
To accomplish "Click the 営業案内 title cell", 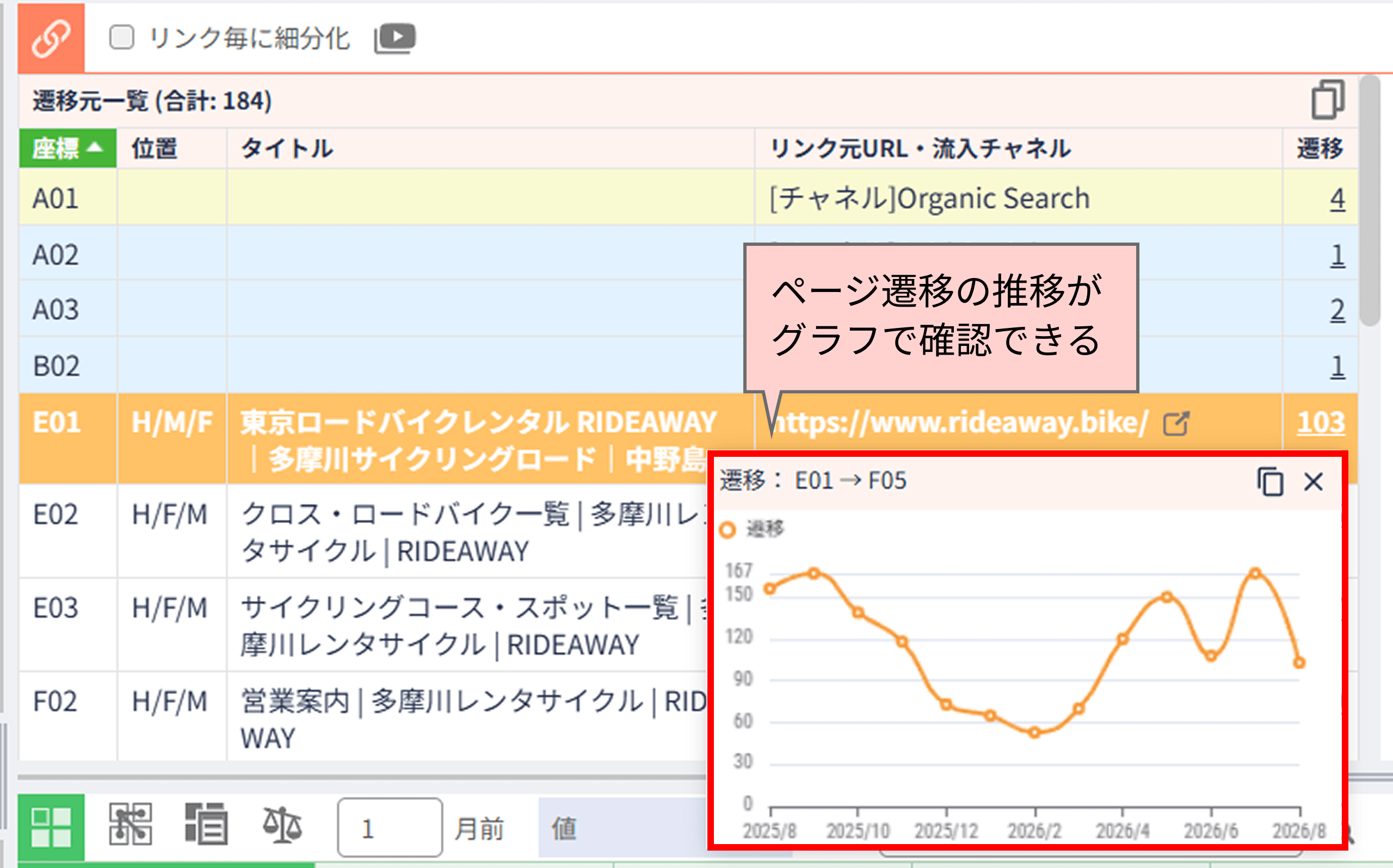I will (467, 716).
